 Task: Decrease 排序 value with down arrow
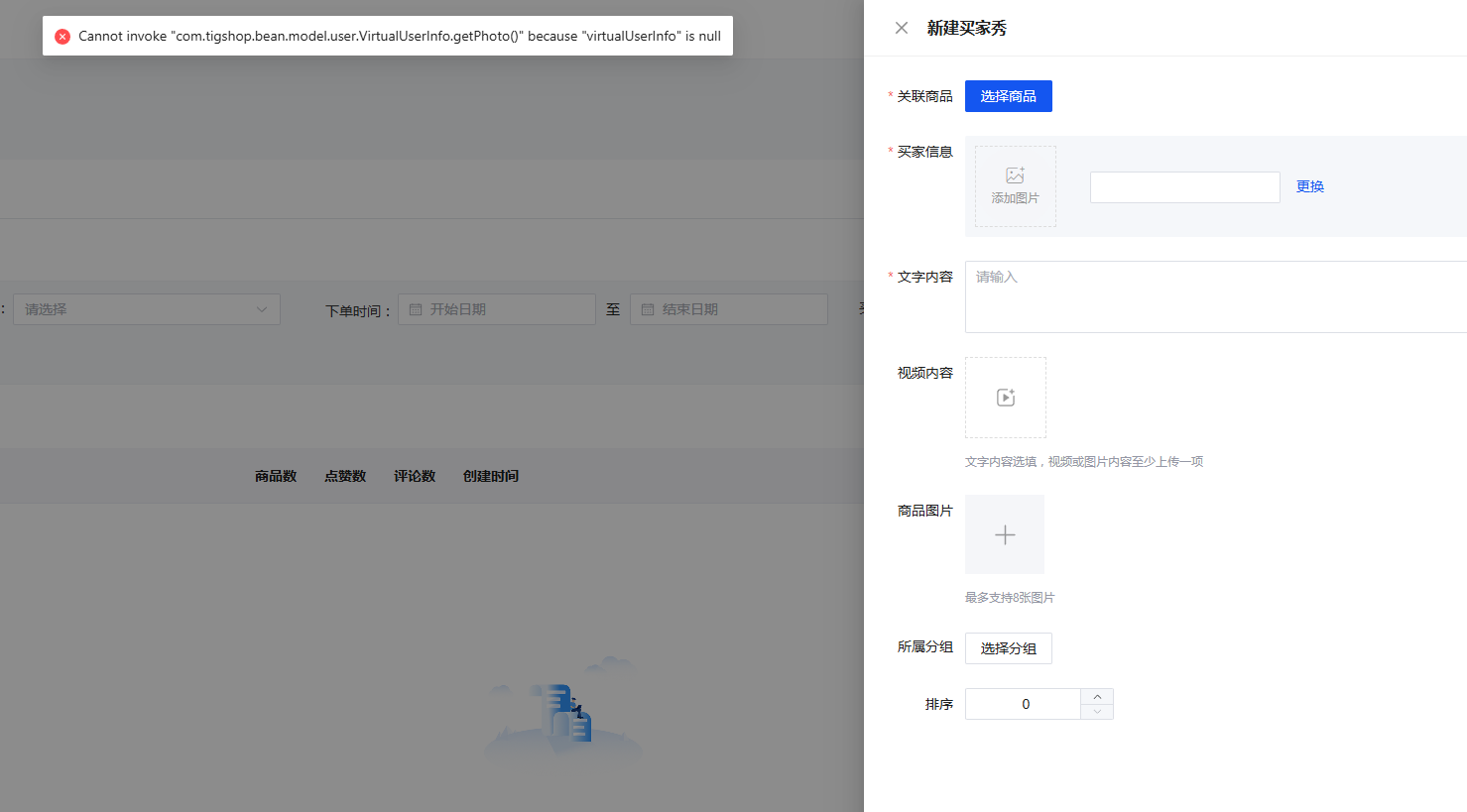point(1097,712)
